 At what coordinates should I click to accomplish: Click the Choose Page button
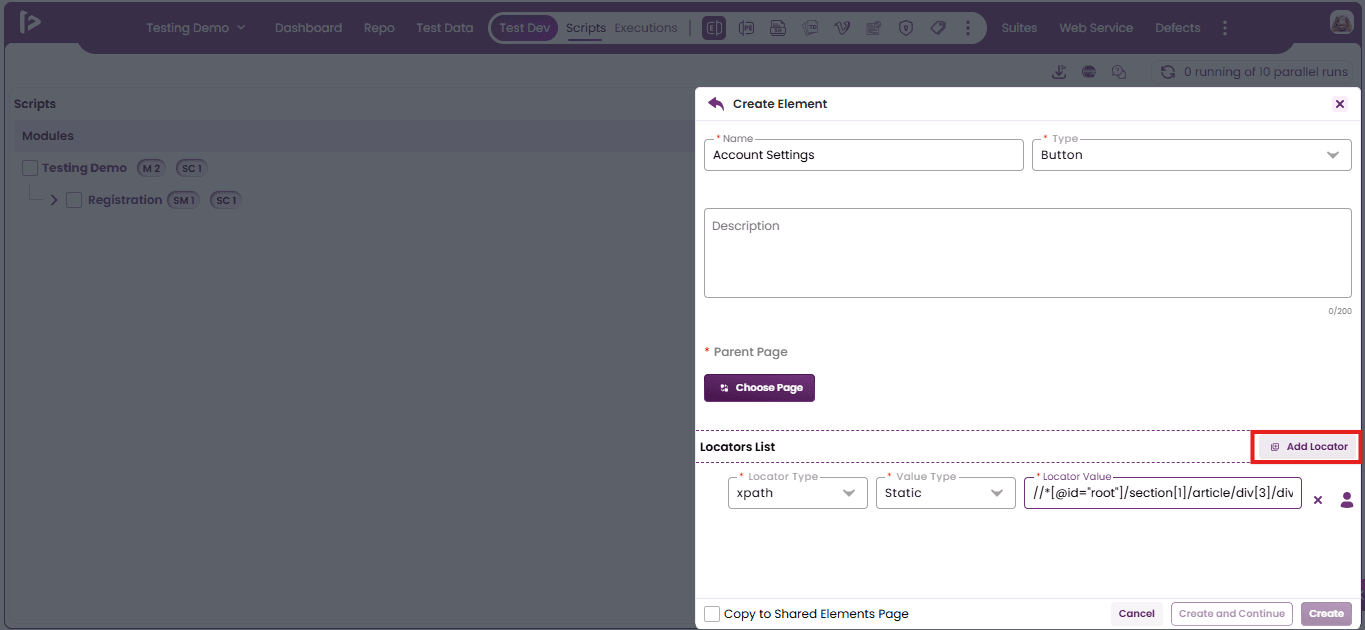point(759,388)
